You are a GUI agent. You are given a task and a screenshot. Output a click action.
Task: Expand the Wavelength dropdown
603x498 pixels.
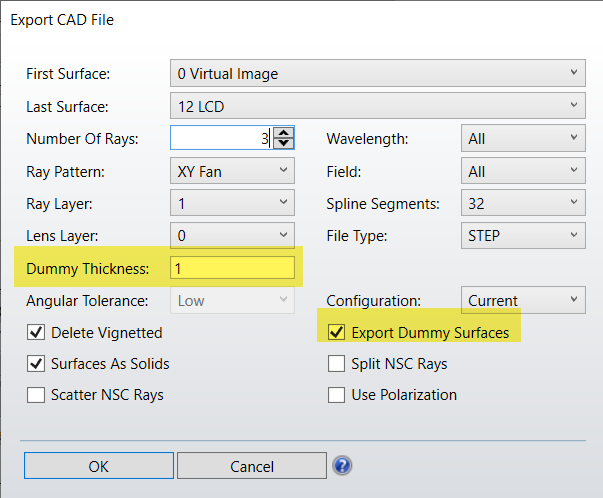click(522, 139)
